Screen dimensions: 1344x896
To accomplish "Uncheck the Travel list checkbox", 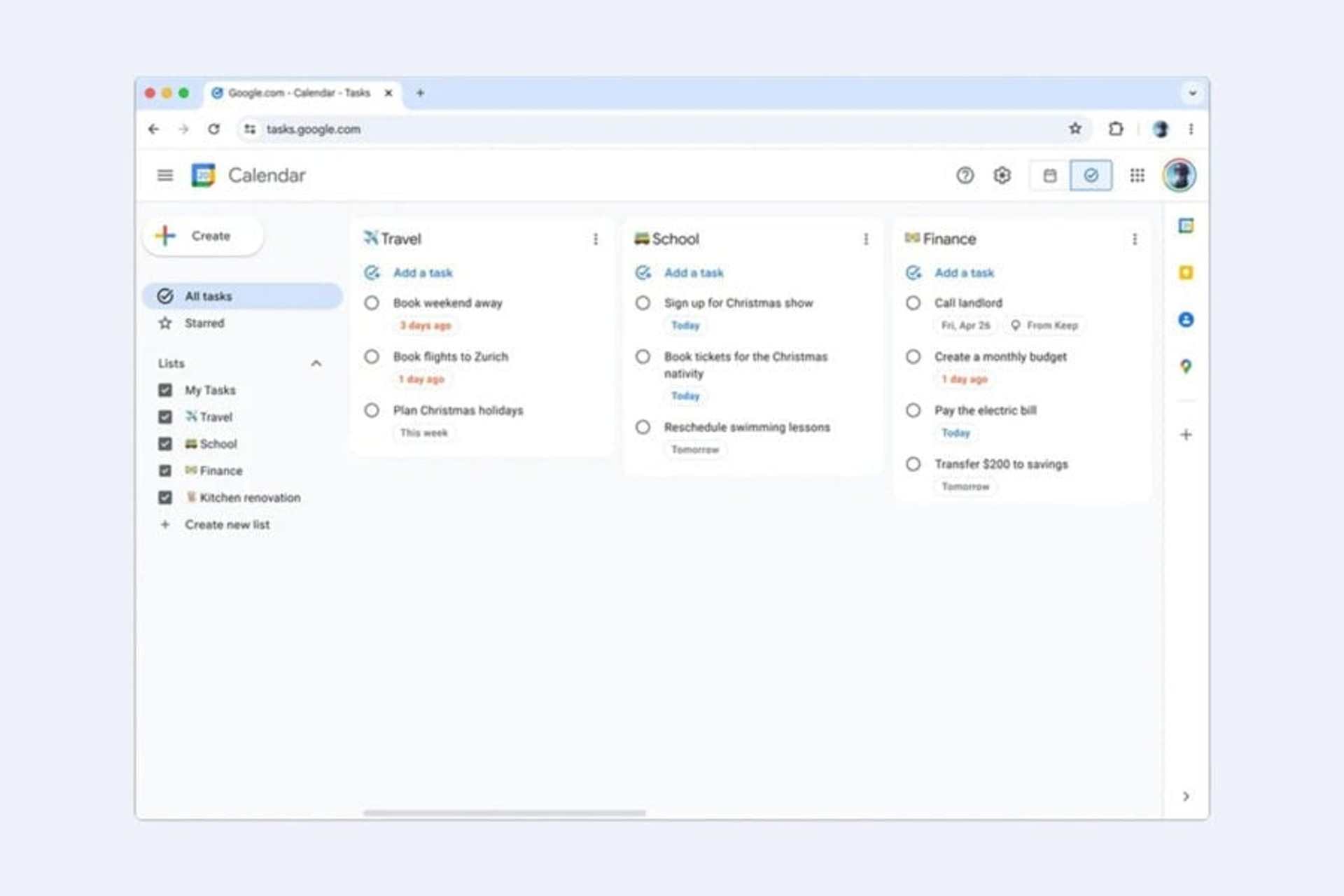I will pos(165,417).
